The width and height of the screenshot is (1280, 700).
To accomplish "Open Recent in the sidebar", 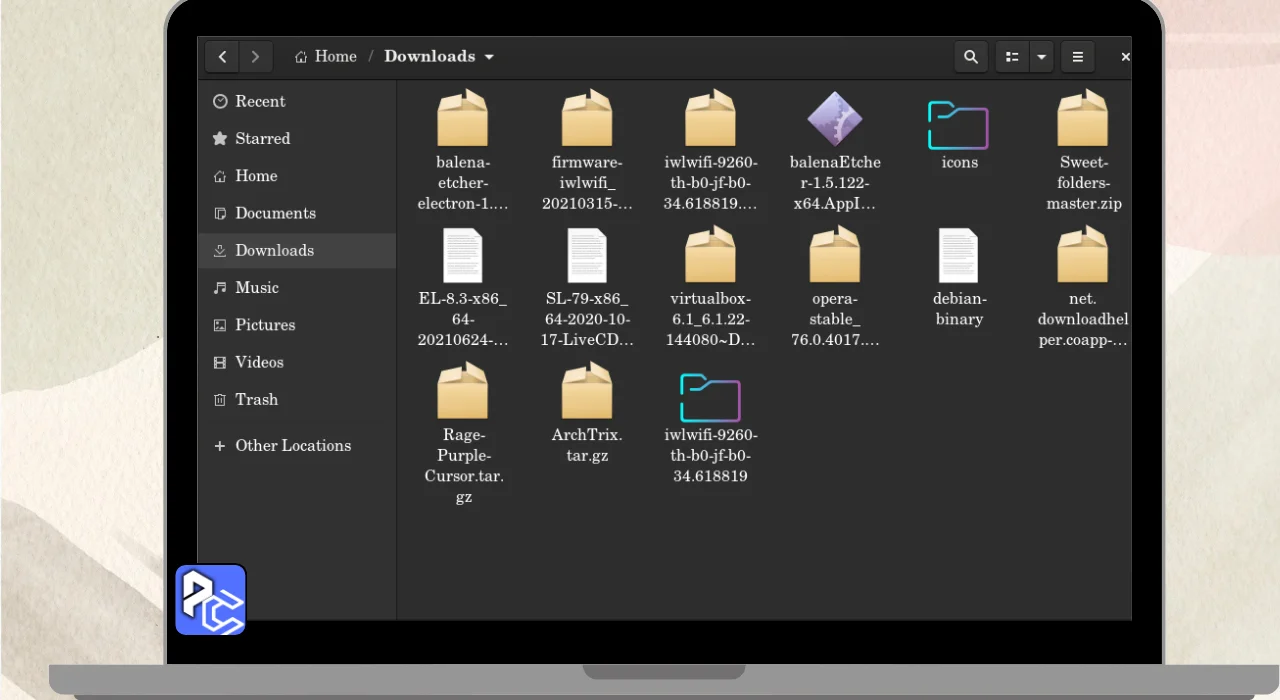I will pos(260,102).
